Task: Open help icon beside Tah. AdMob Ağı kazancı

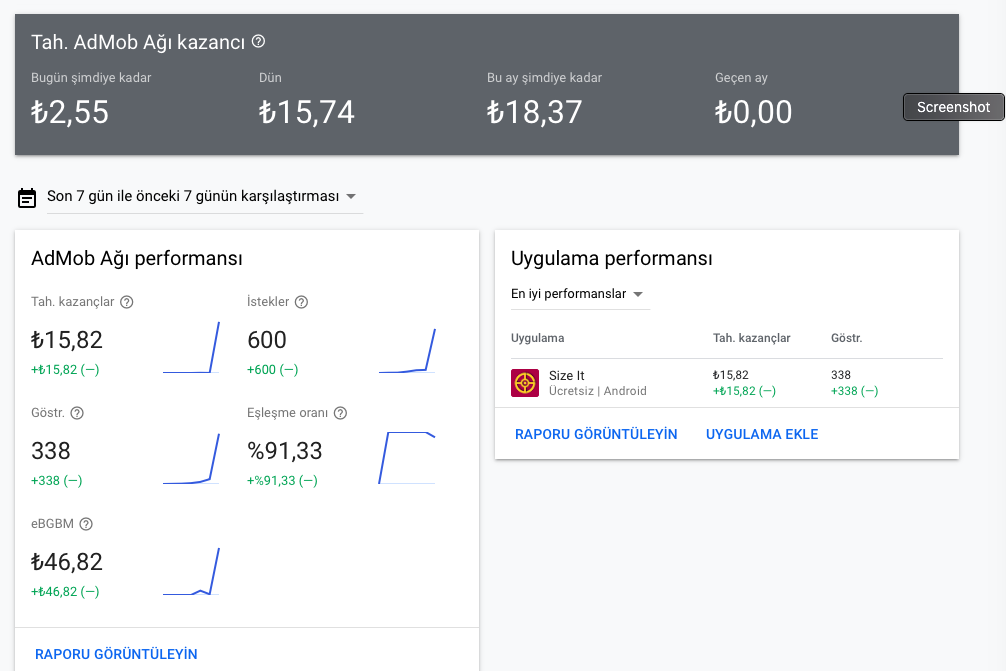Action: coord(258,42)
